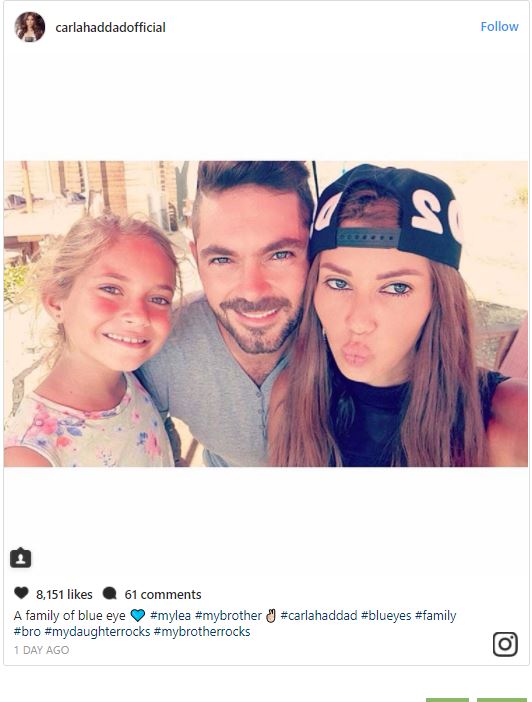This screenshot has height=702, width=532.
Task: Click the carlahaddadofficial profile avatar
Action: pos(30,27)
